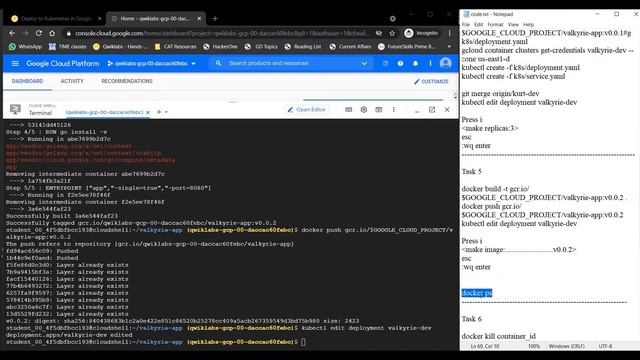Open the Qwiklabs Hands-on bookmark
The height and width of the screenshot is (360, 640).
120,47
